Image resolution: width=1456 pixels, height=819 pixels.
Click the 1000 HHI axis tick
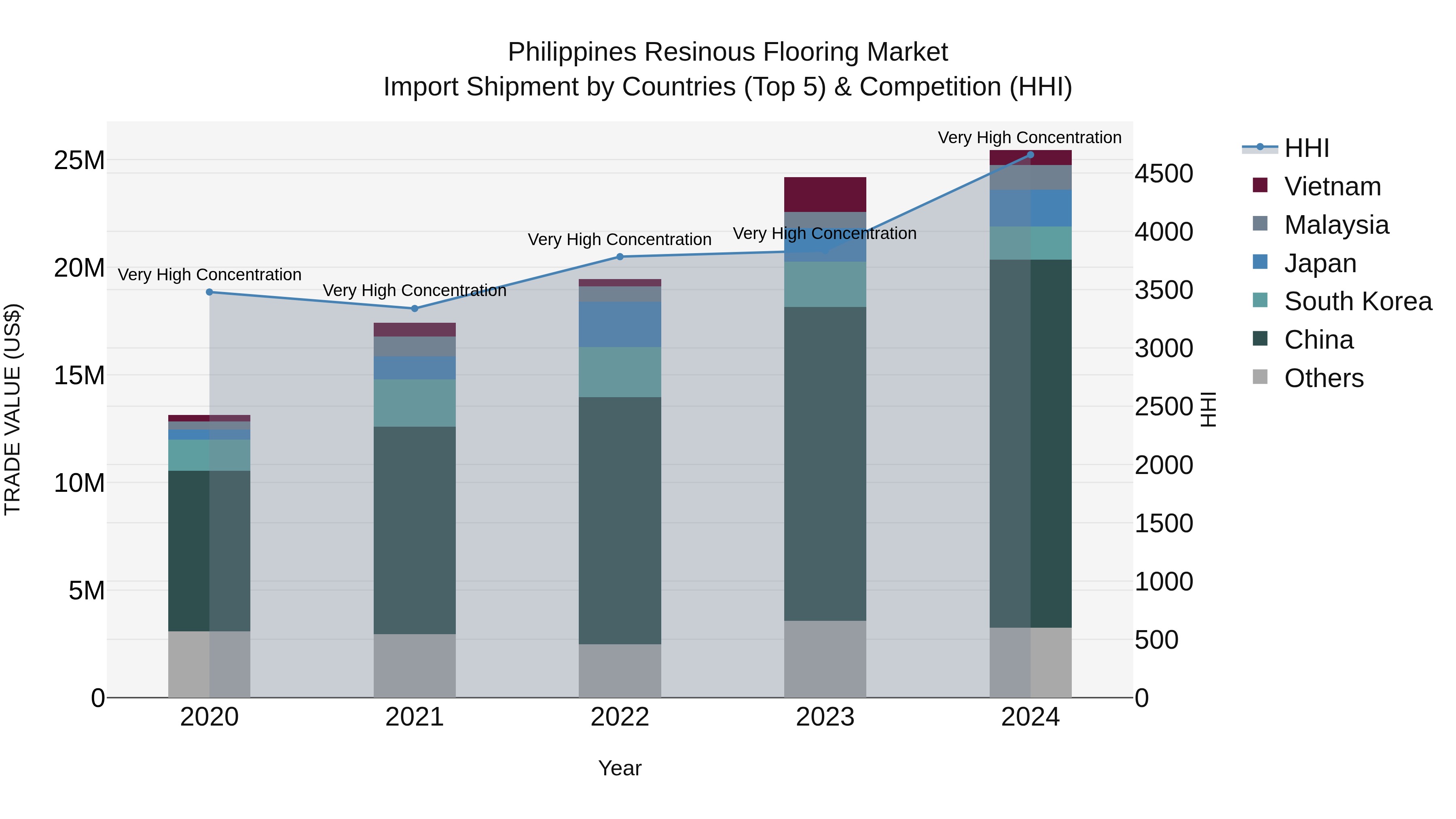coord(1164,582)
